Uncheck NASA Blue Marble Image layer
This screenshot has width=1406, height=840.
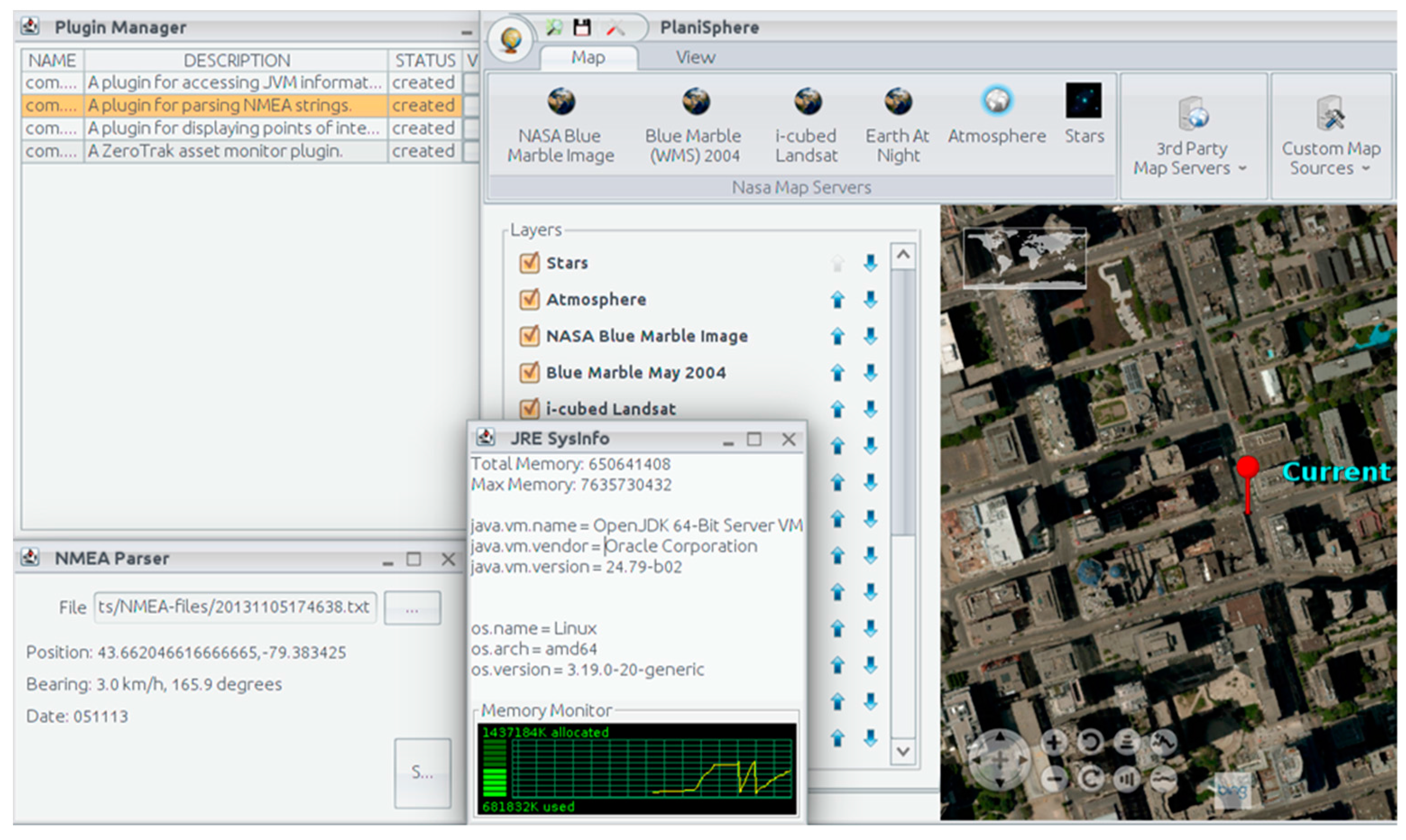(529, 335)
